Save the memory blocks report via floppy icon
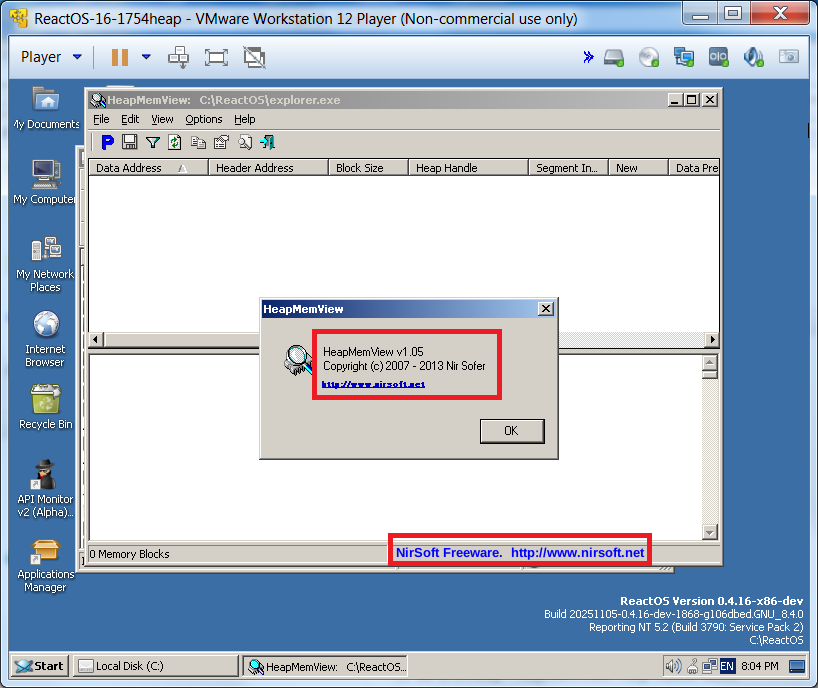Viewport: 818px width, 688px height. (x=130, y=142)
